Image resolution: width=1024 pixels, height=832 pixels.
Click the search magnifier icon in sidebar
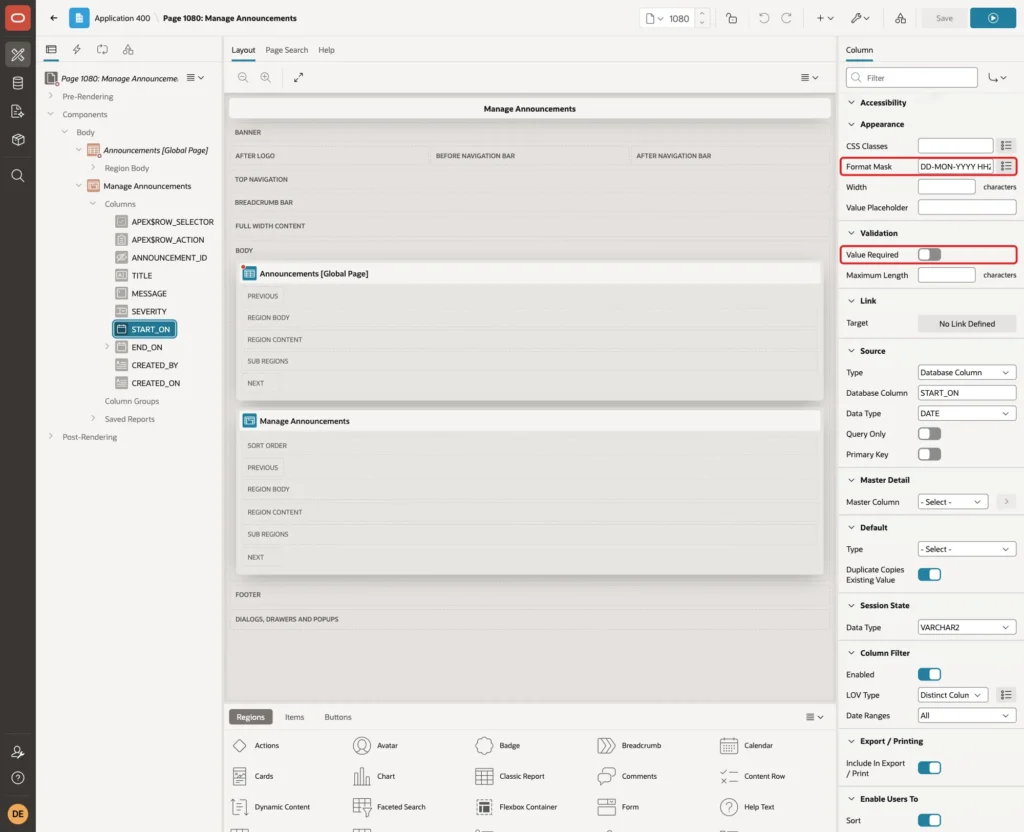tap(18, 176)
